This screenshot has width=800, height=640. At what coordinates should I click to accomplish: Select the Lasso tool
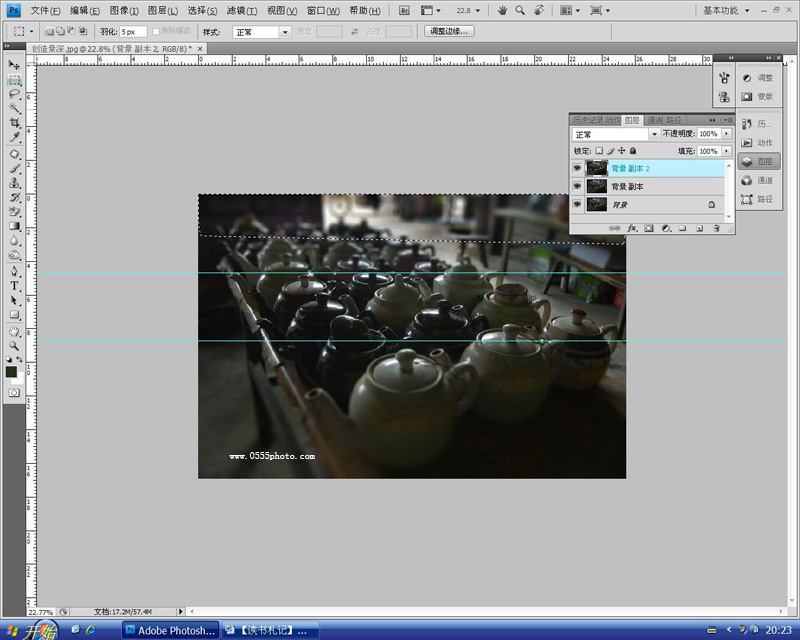click(x=14, y=93)
